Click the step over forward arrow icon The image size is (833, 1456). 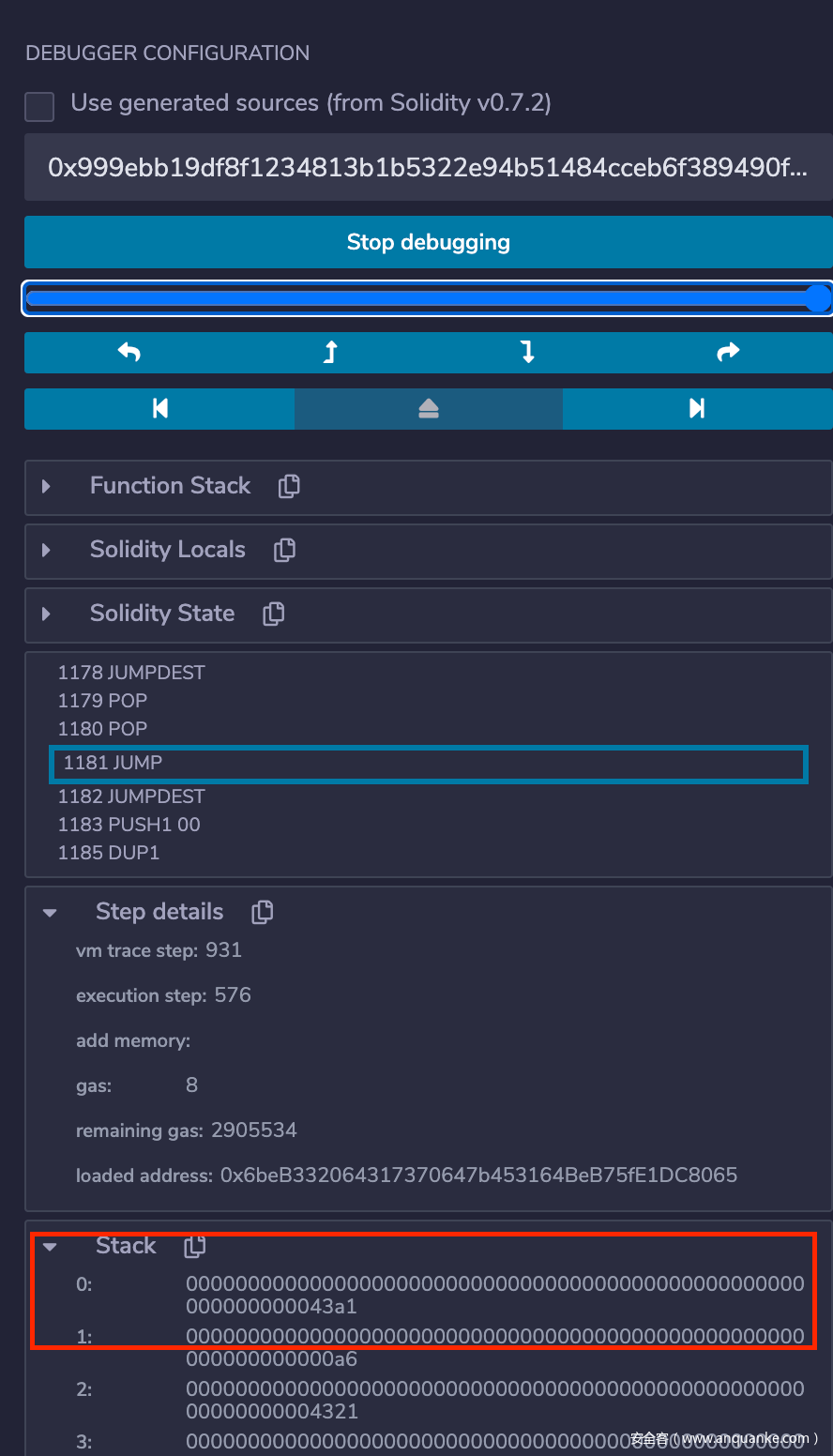[728, 353]
